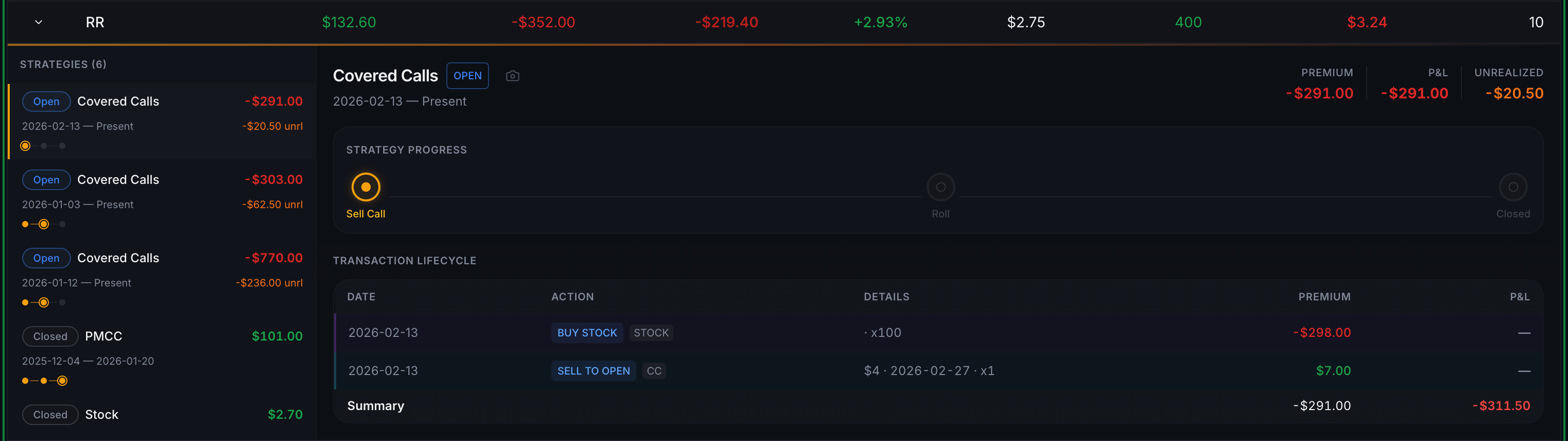Click the DETAILS column header
This screenshot has width=1568, height=441.
[886, 297]
